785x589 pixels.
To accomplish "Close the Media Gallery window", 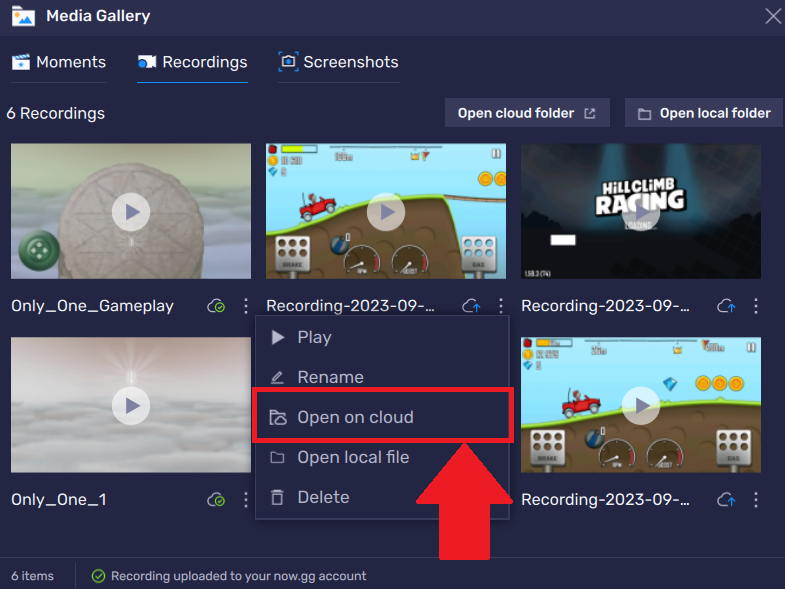I will 772,16.
